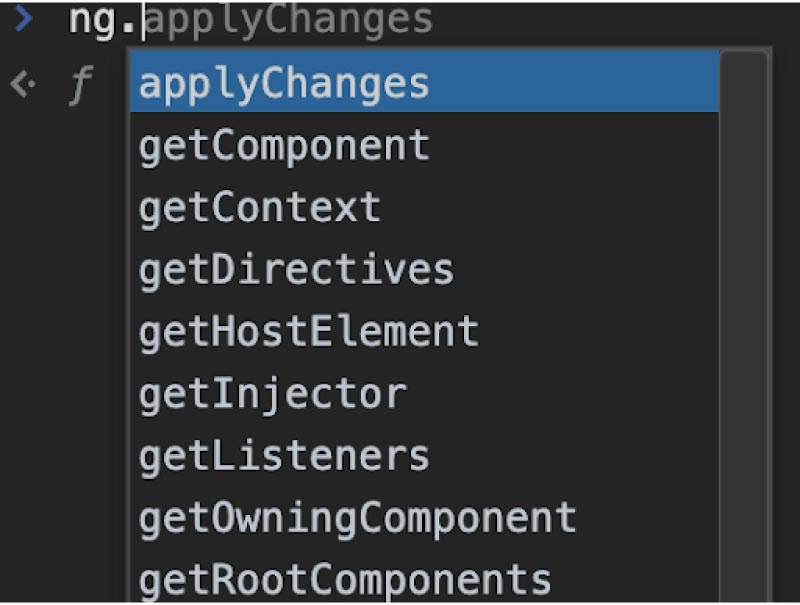Click the return-value arrow icon

(x=22, y=84)
